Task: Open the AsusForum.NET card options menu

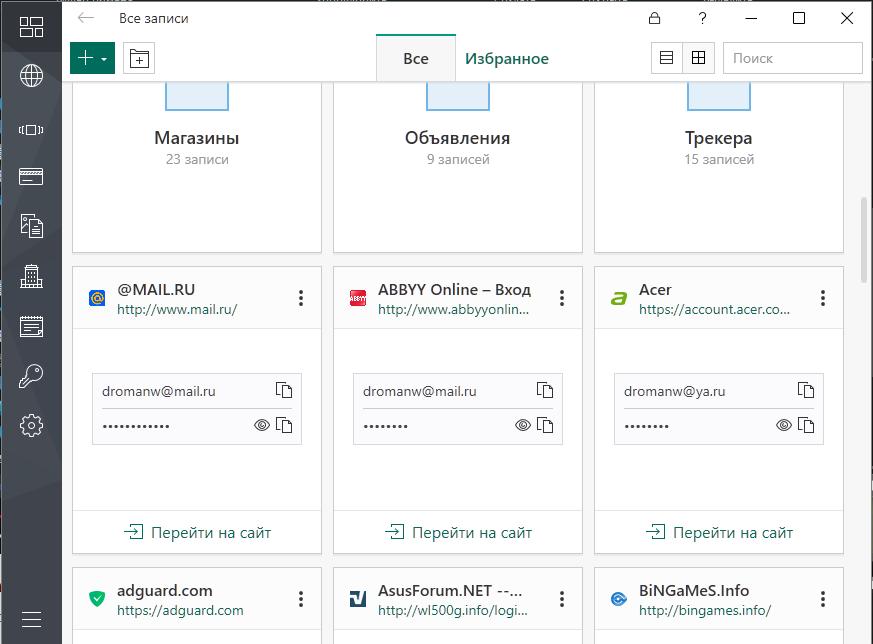Action: [x=562, y=599]
